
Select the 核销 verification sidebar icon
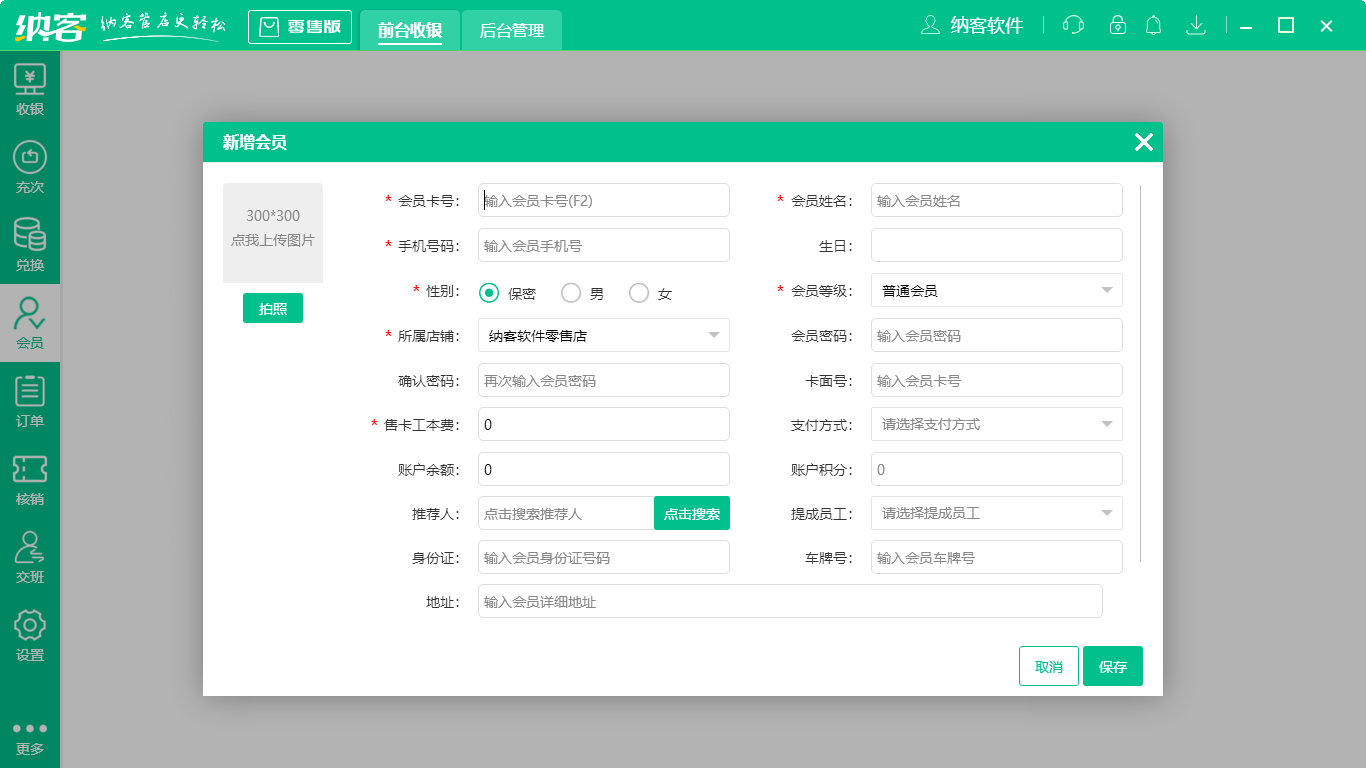pyautogui.click(x=30, y=478)
